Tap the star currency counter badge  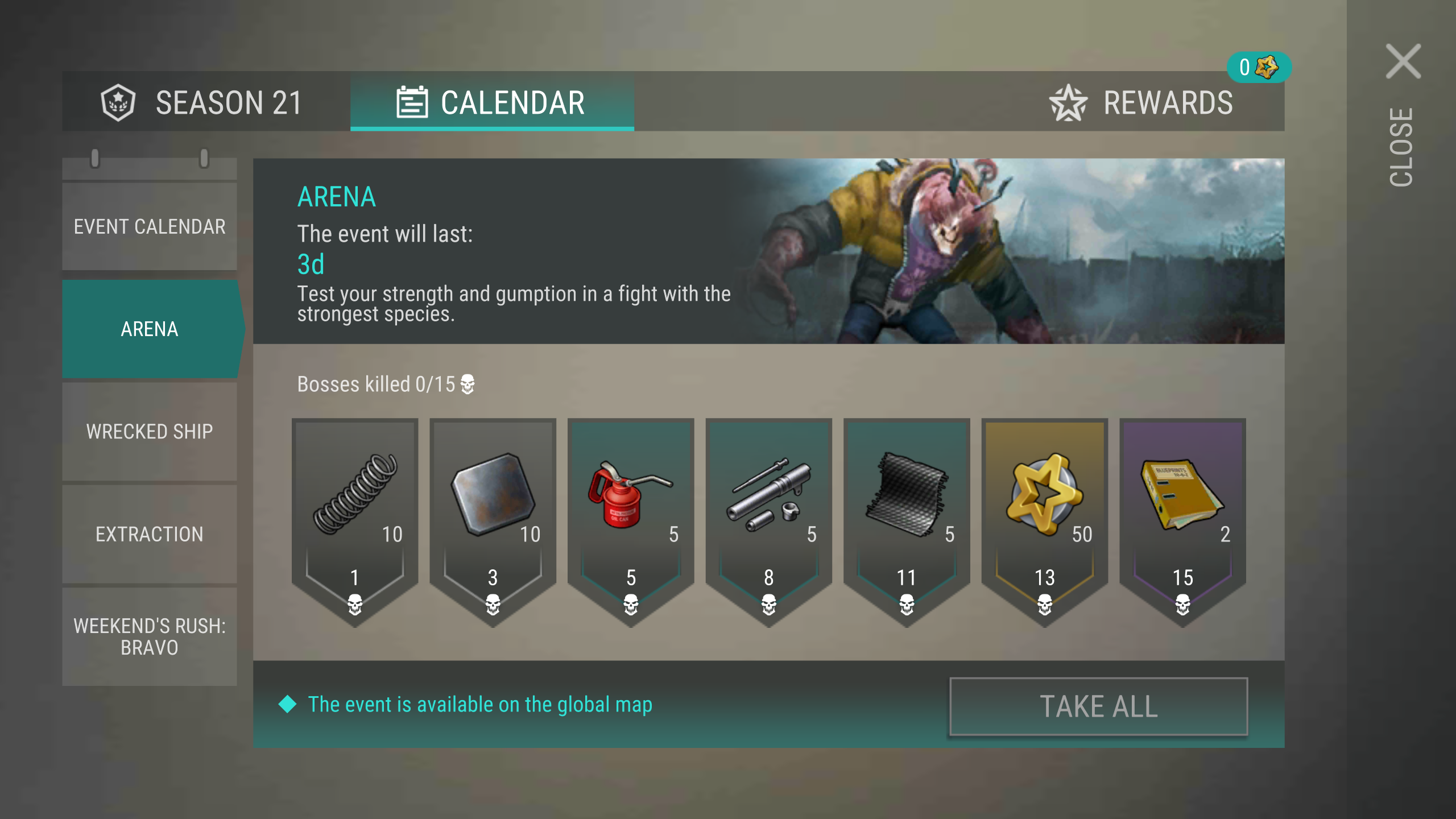coord(1259,67)
